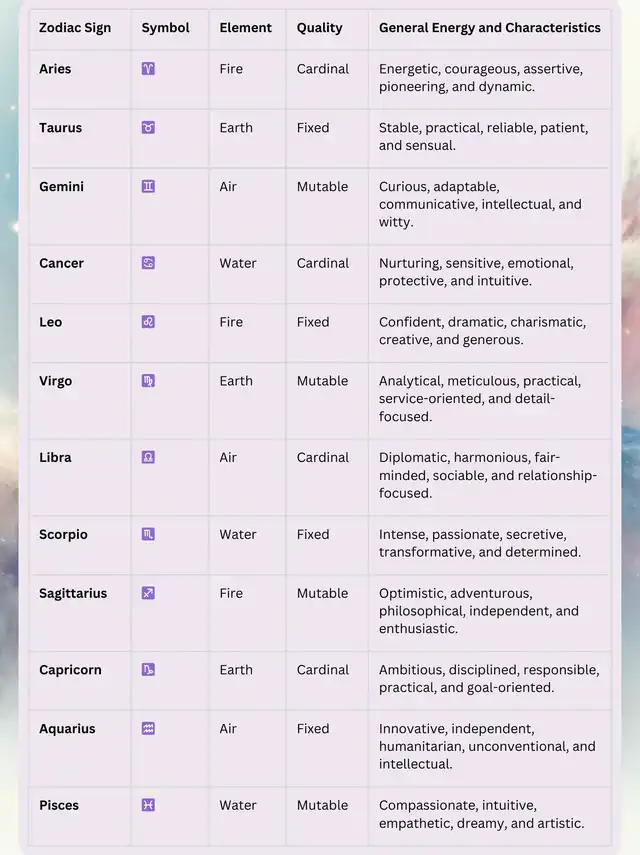Click the Aries ram symbol icon
This screenshot has height=855, width=640.
point(148,69)
